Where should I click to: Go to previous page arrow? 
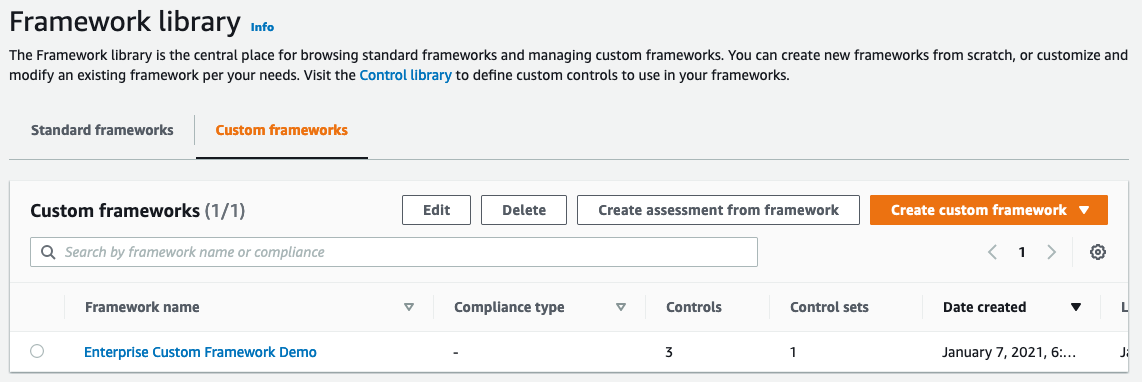[x=992, y=252]
